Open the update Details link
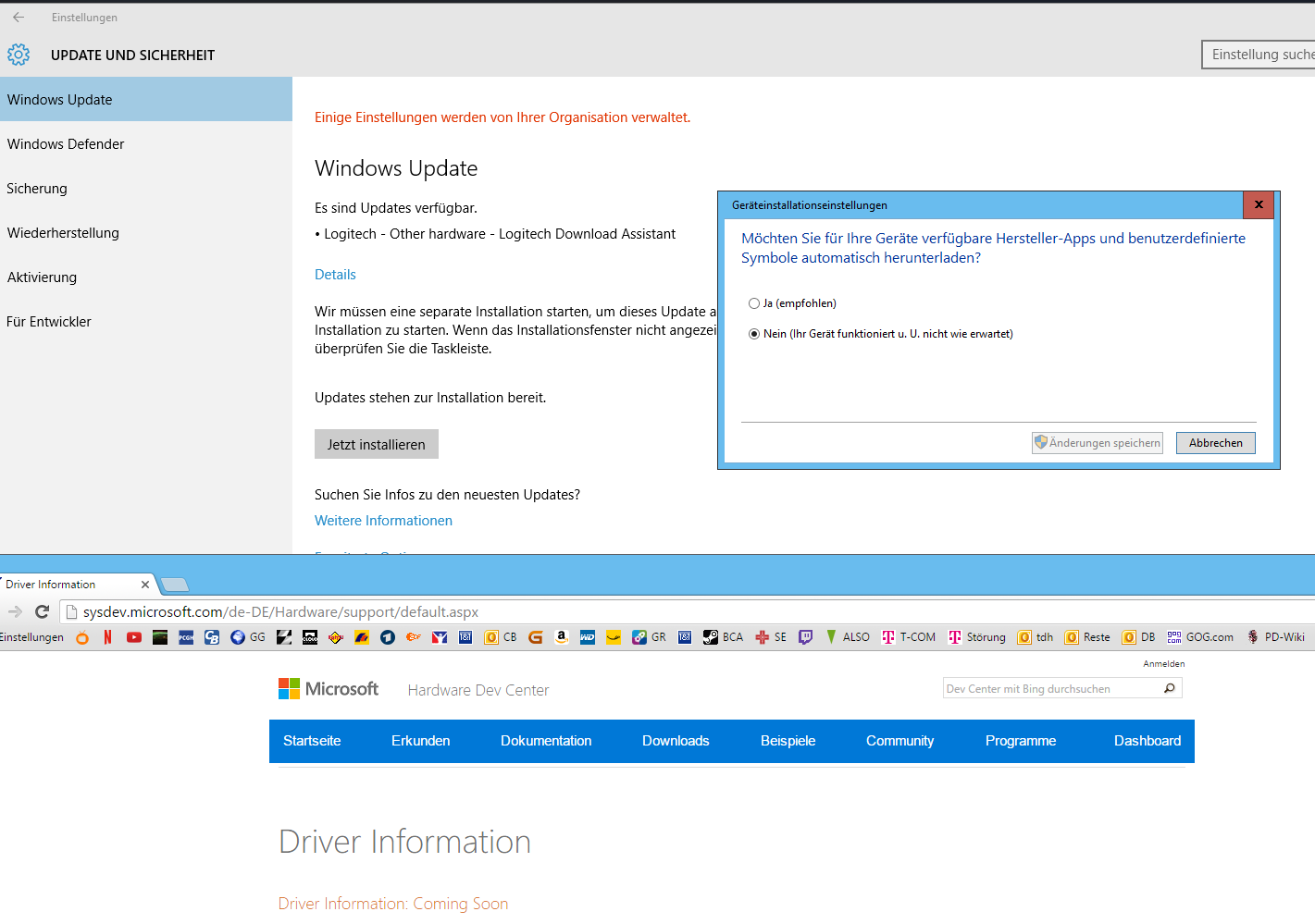Image resolution: width=1315 pixels, height=924 pixels. 335,275
